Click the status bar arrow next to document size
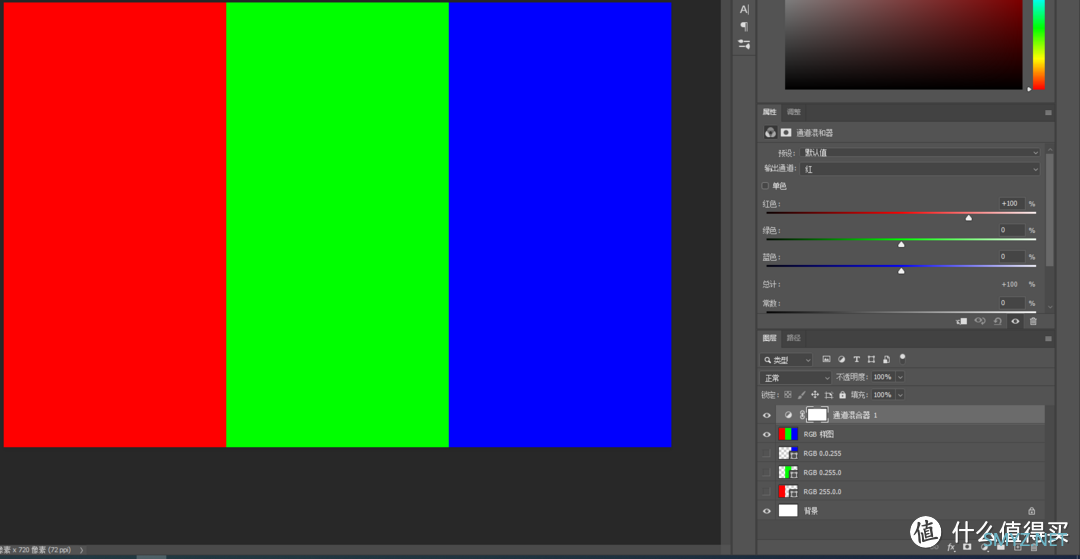This screenshot has width=1080, height=559. [x=81, y=550]
